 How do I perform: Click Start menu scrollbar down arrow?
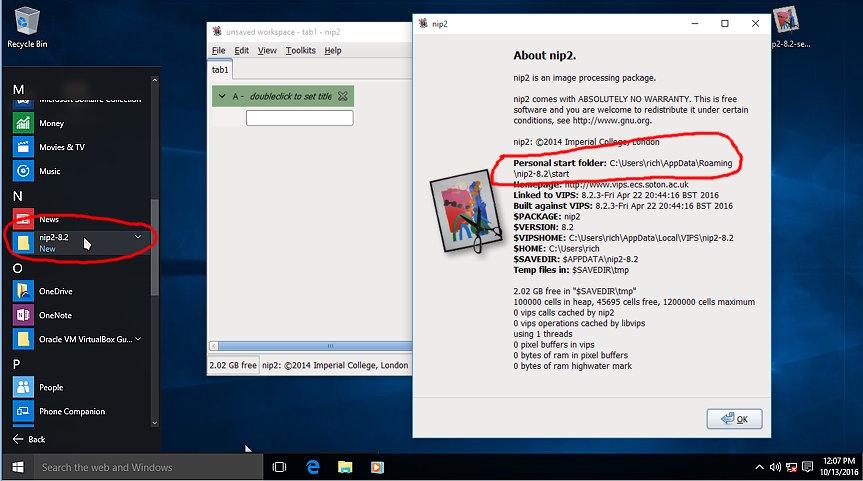155,423
